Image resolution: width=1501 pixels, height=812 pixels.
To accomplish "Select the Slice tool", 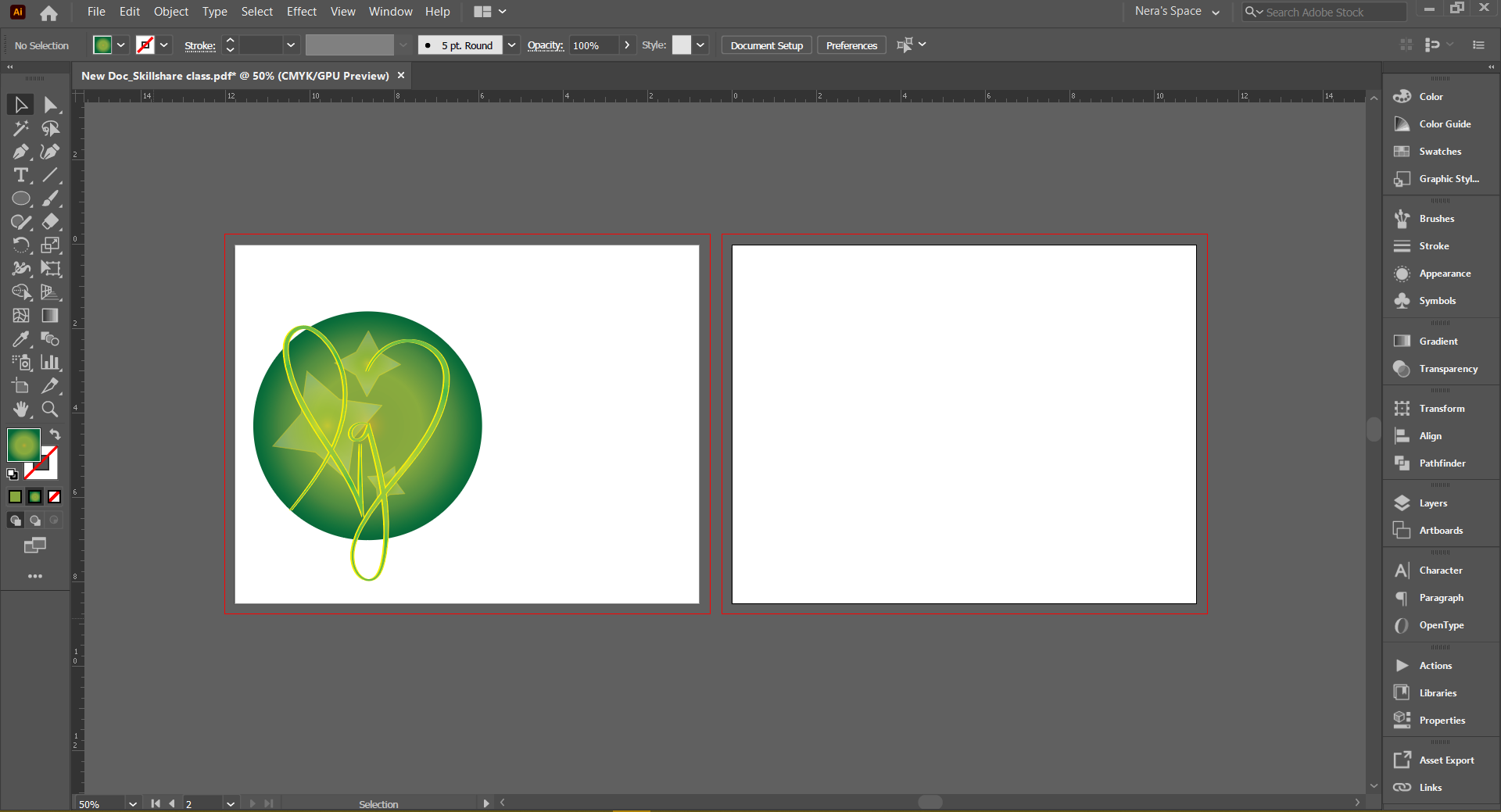I will 51,386.
